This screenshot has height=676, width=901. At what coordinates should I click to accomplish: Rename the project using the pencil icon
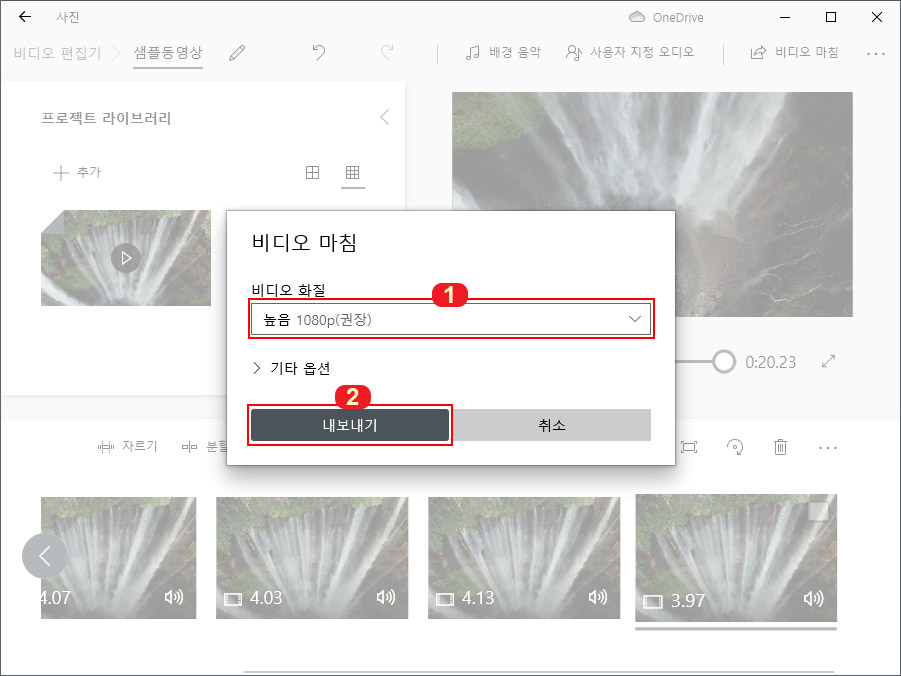click(236, 52)
